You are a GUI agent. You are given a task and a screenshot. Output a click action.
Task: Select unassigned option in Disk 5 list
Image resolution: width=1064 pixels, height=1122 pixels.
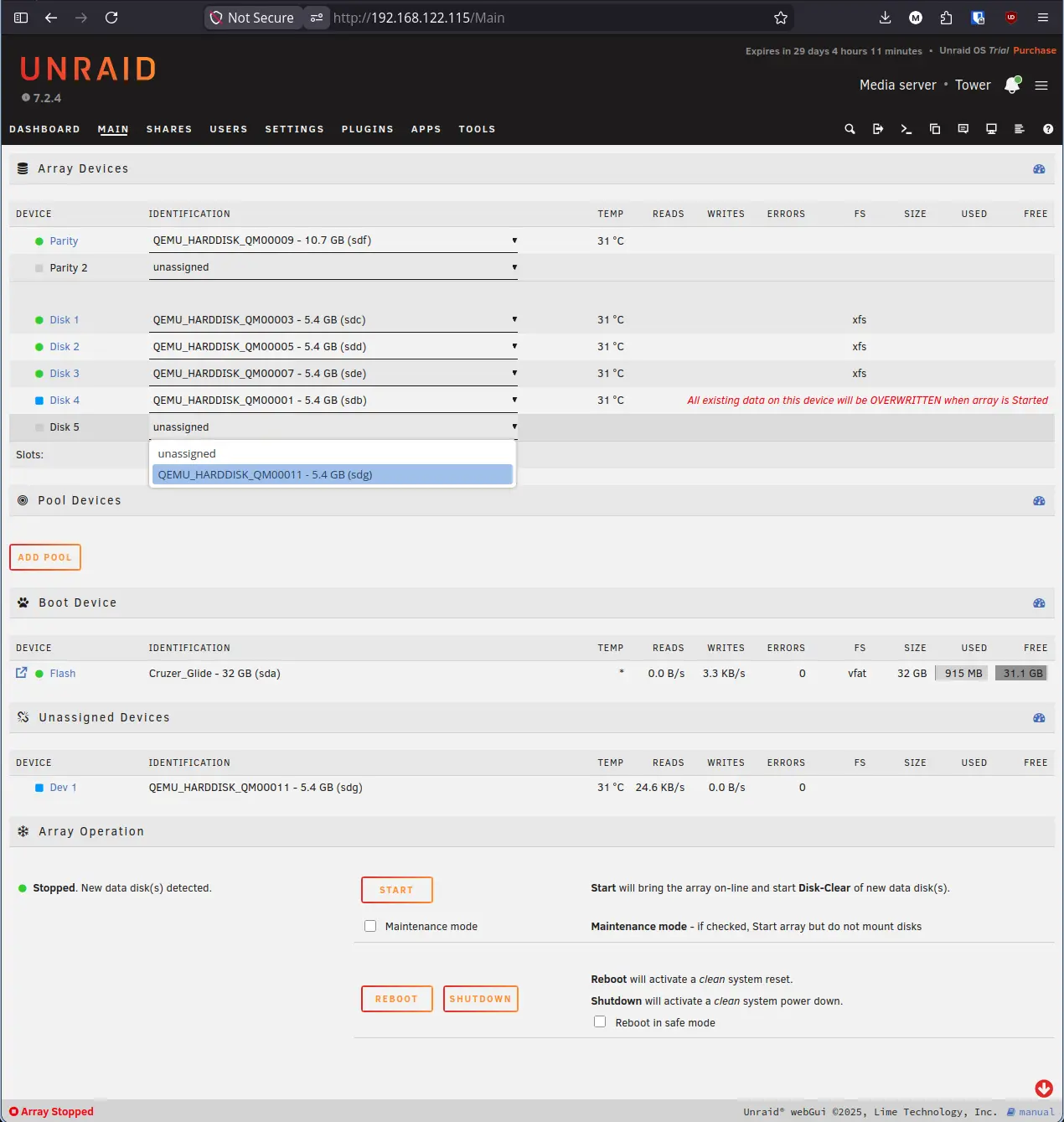pos(332,453)
